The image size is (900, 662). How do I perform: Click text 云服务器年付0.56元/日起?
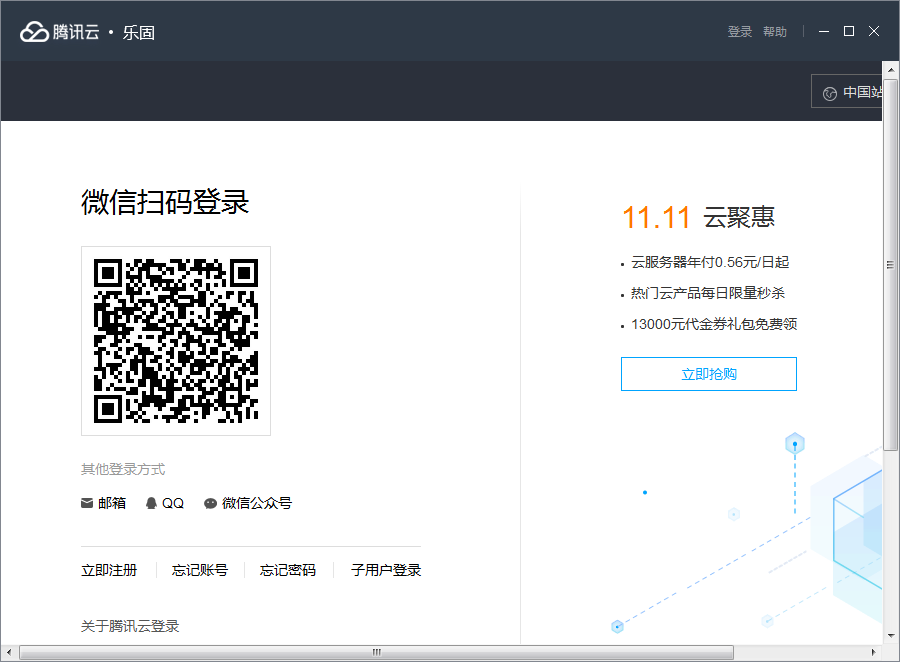[x=710, y=262]
